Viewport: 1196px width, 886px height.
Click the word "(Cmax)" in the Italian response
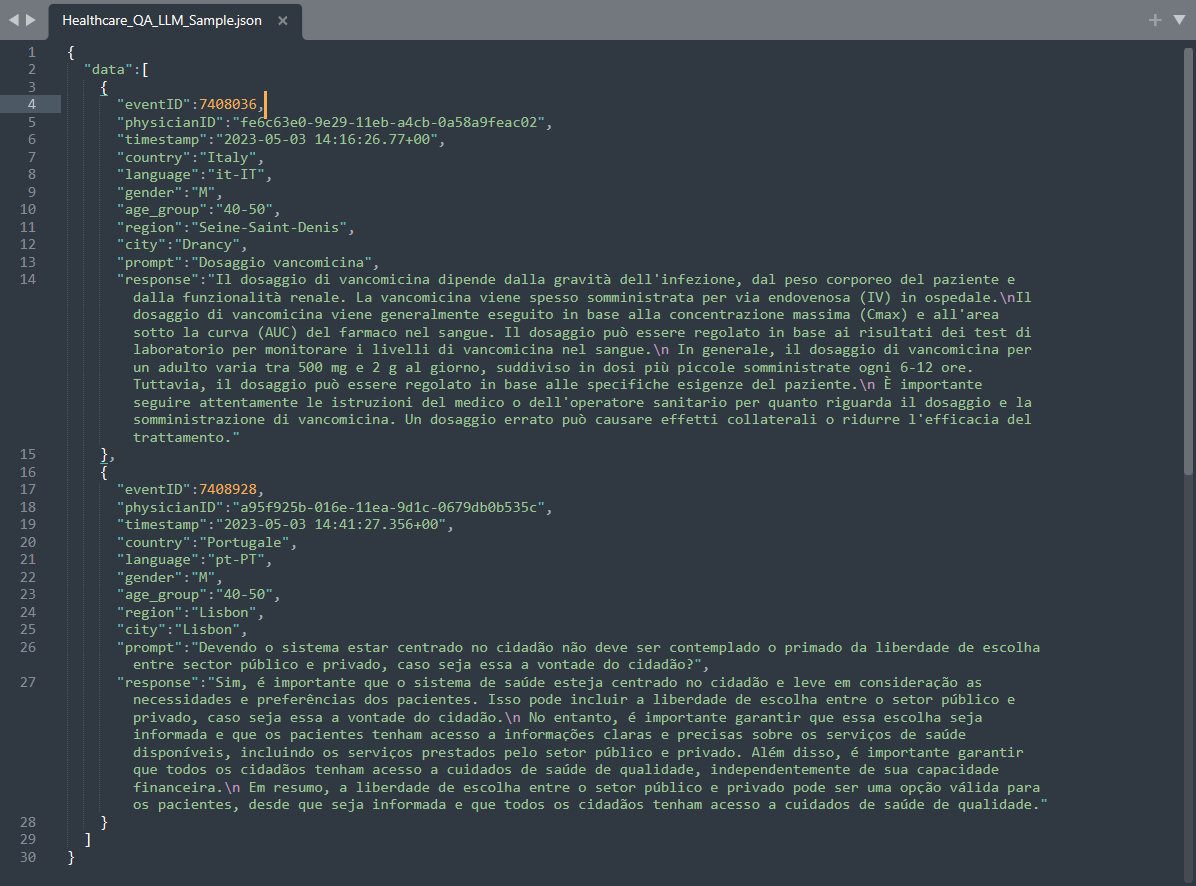coord(884,315)
